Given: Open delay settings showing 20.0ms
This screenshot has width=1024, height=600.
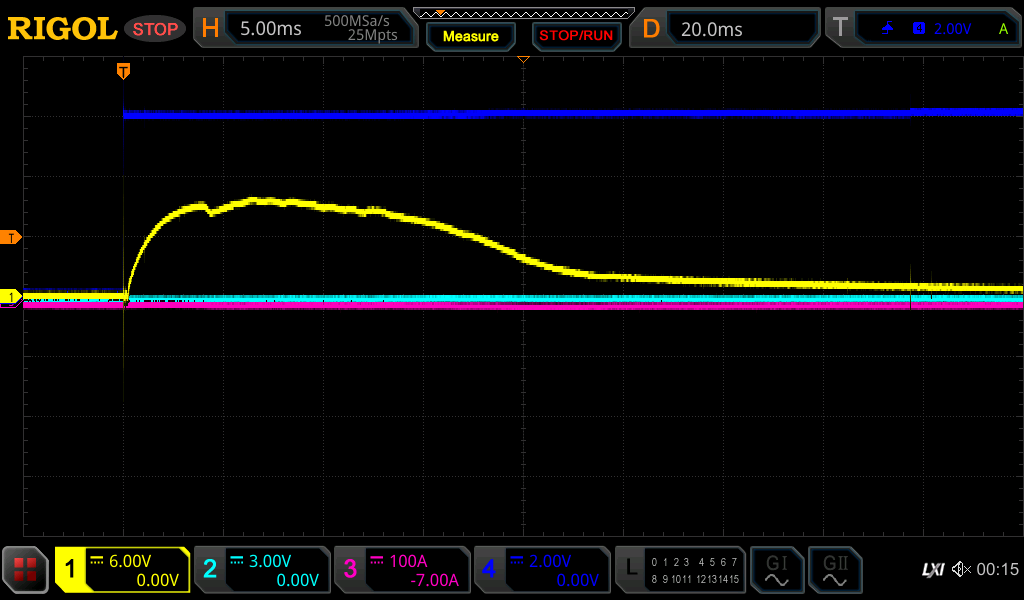Looking at the screenshot, I should (725, 29).
